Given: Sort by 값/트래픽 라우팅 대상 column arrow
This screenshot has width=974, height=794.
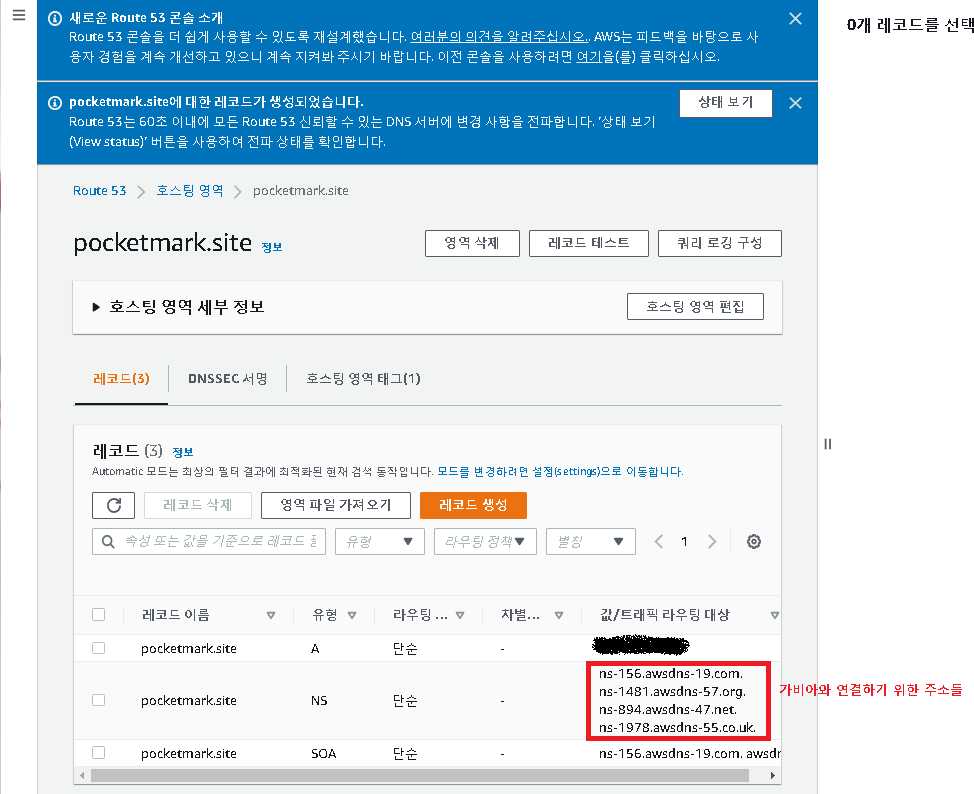Looking at the screenshot, I should point(775,616).
